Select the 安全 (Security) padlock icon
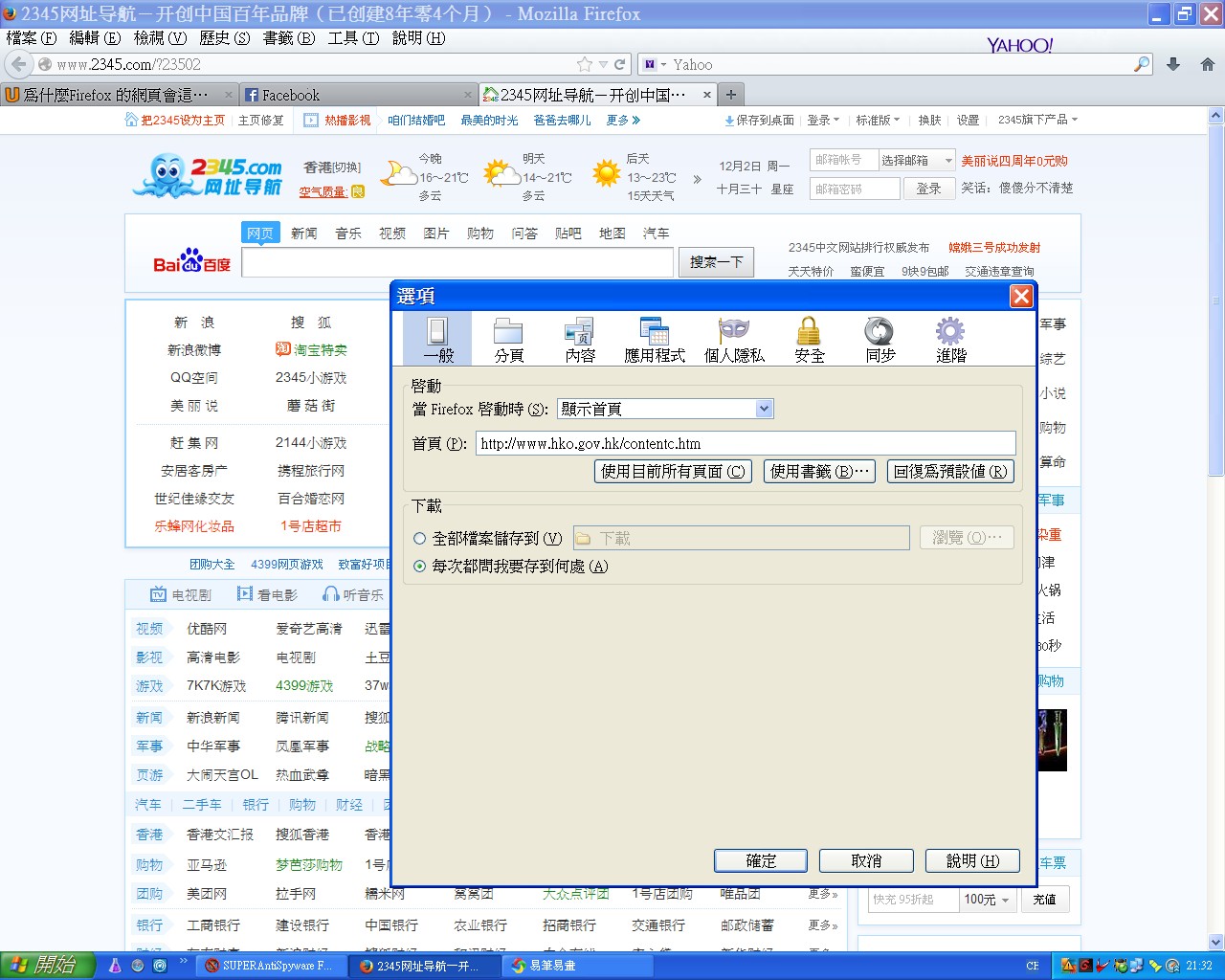This screenshot has height=980, width=1225. 809,340
